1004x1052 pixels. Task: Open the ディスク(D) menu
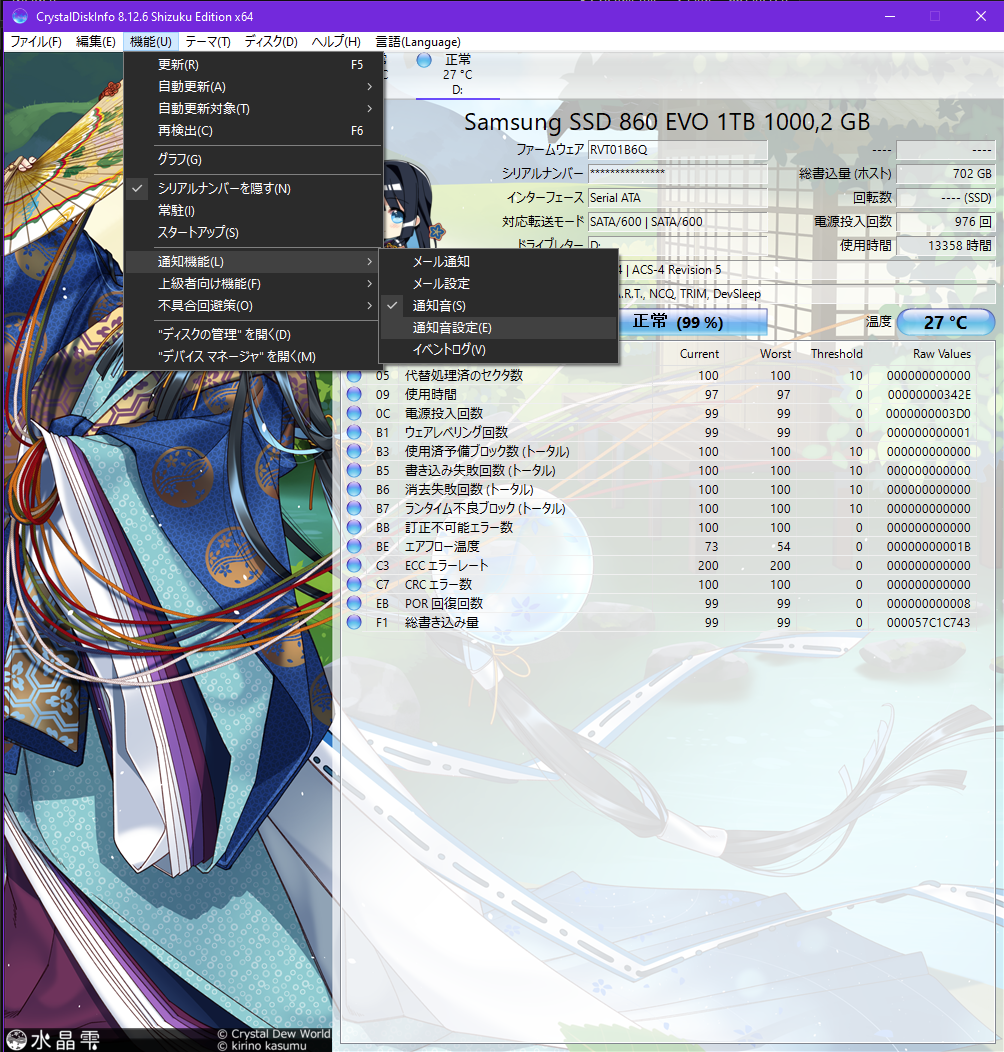pos(271,42)
